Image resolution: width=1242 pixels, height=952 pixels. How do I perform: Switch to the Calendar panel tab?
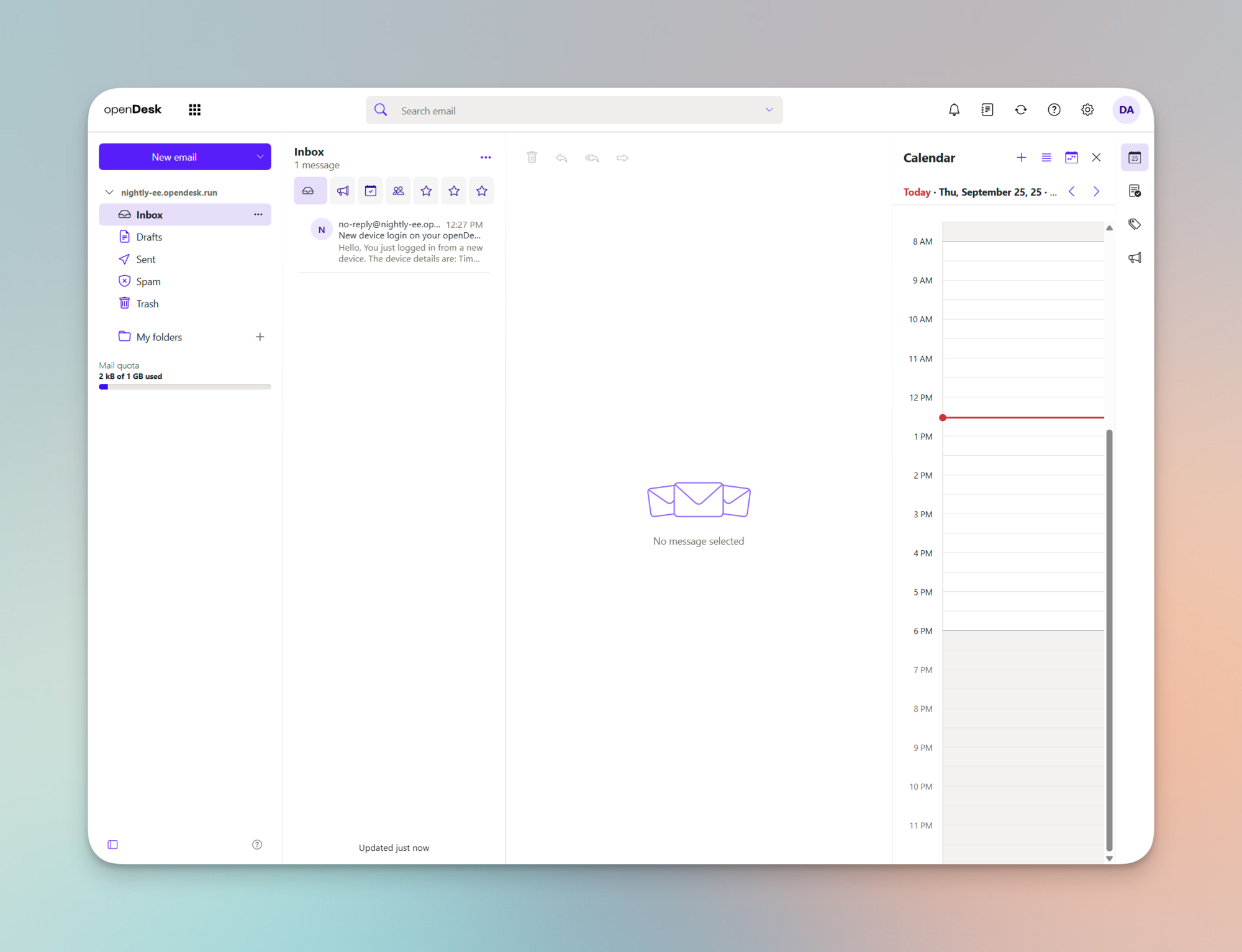point(1135,157)
